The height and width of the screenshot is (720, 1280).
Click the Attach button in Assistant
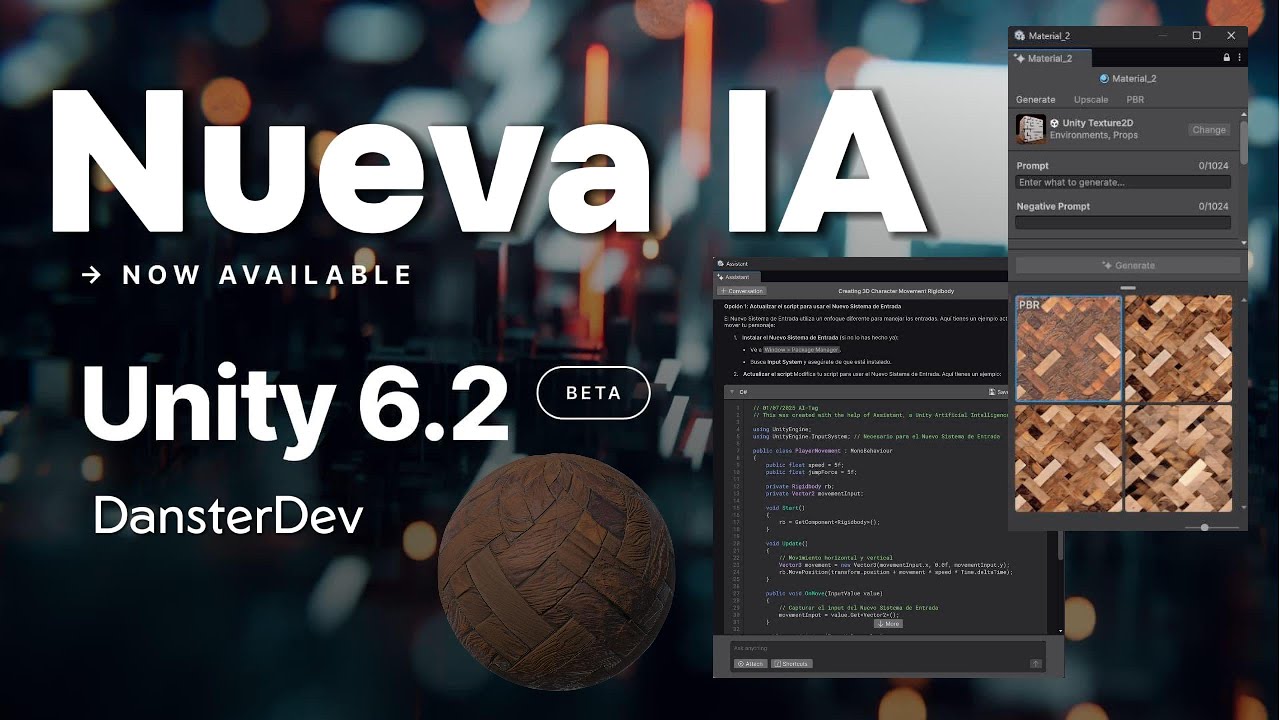(750, 664)
